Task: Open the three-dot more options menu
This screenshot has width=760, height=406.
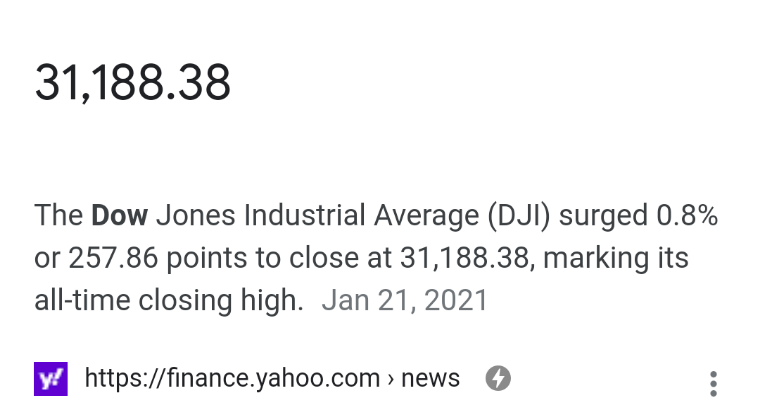Action: pyautogui.click(x=713, y=384)
